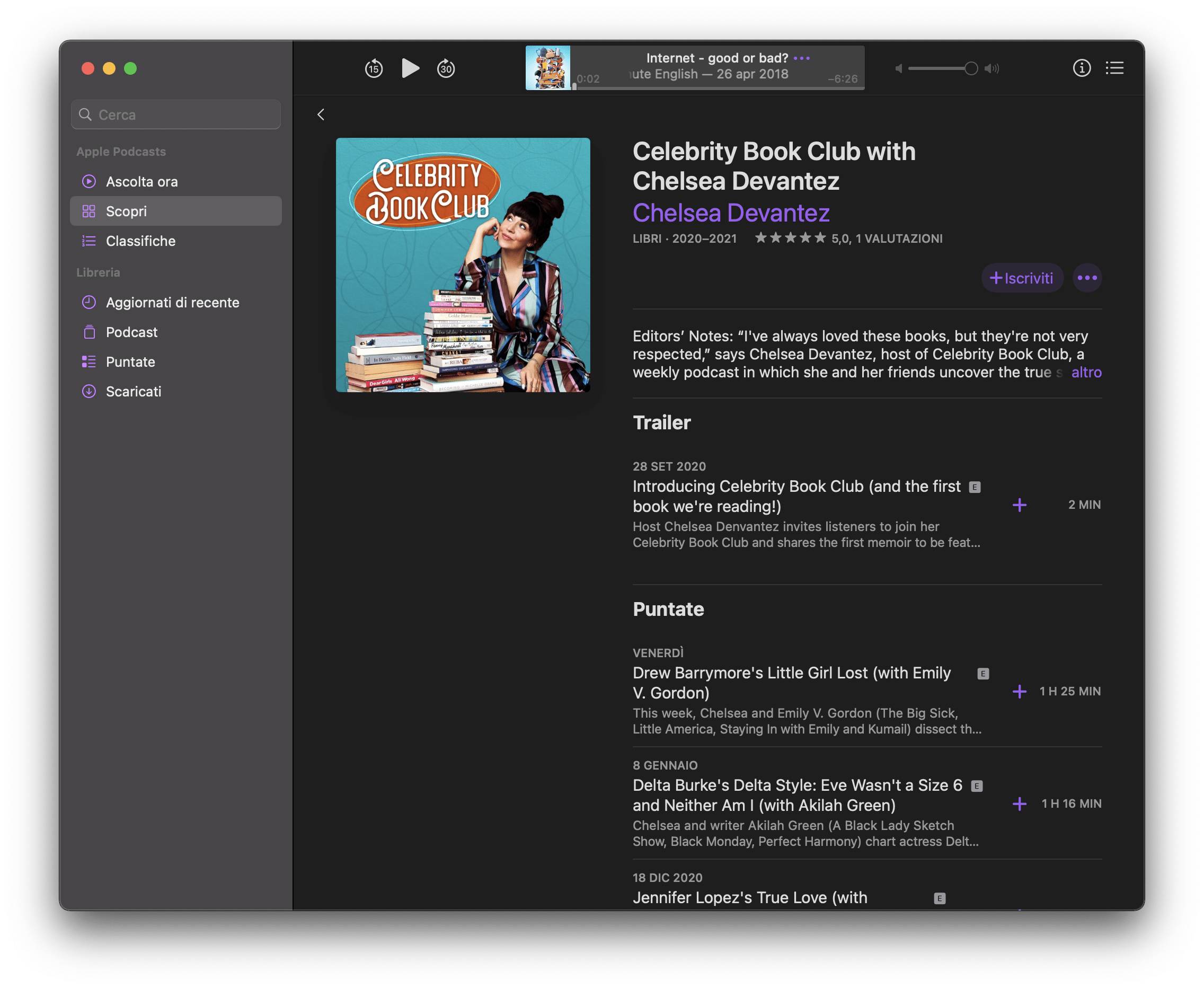The width and height of the screenshot is (1204, 989).
Task: Open Aggiornati di recente
Action: tap(176, 303)
